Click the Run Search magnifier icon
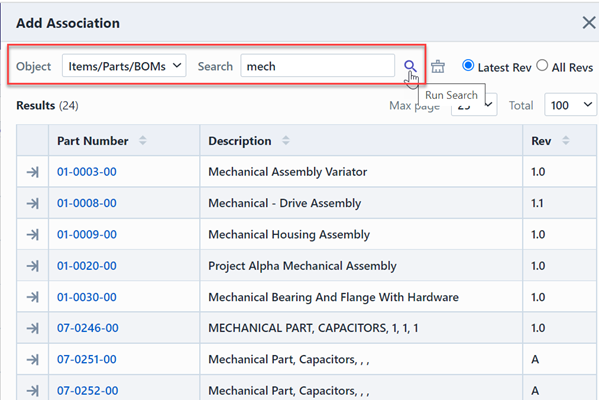Image resolution: width=599 pixels, height=400 pixels. pos(410,66)
